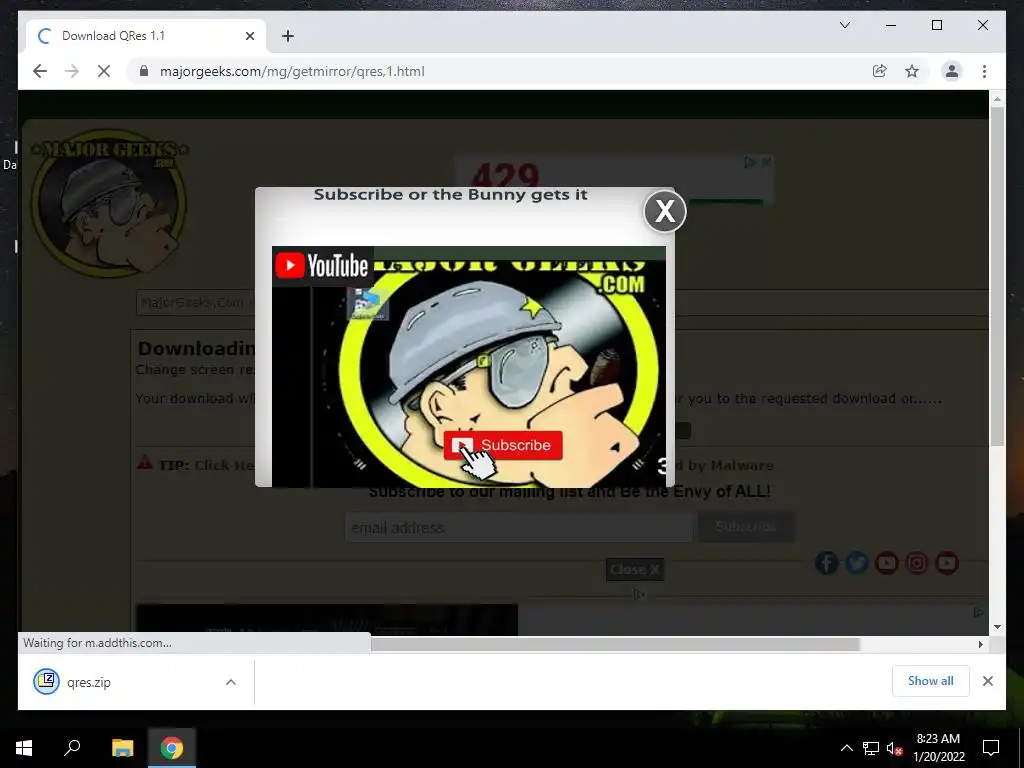The image size is (1024, 768).
Task: Open the Instagram social icon
Action: click(x=917, y=563)
